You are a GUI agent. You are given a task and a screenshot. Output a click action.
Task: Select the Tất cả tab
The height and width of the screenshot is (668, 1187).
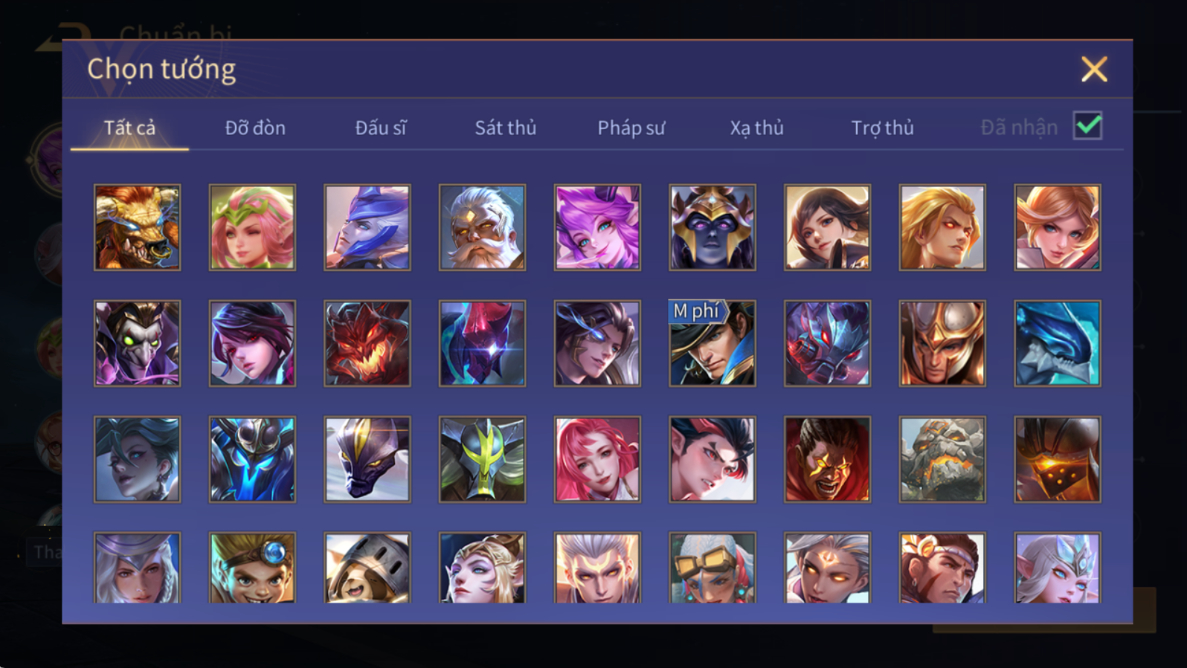129,128
